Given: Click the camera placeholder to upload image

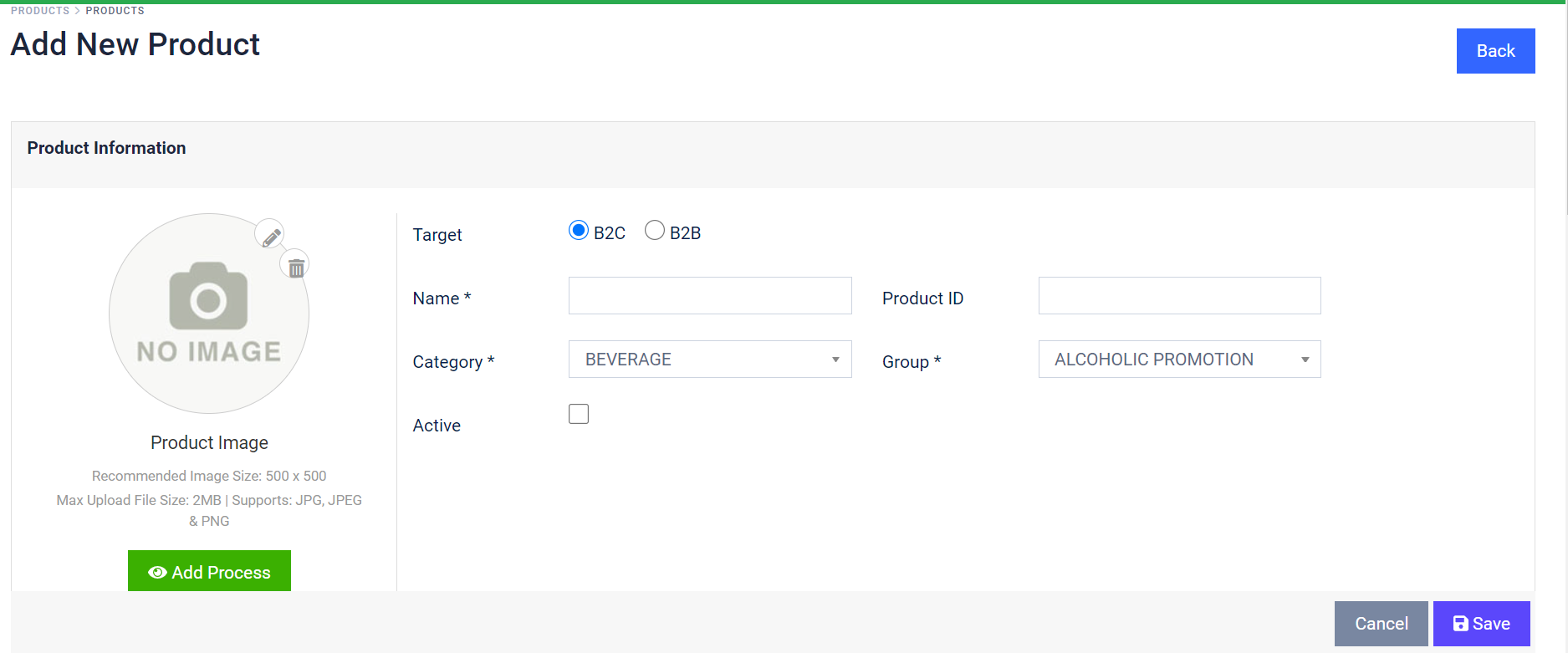Looking at the screenshot, I should pos(209,297).
